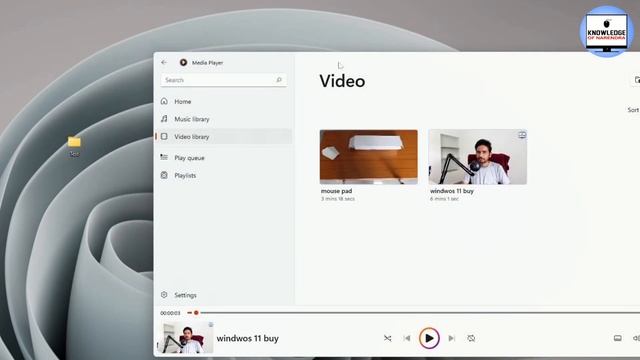Open the Sort dropdown
Screen dimensions: 640x360
[x=633, y=110]
